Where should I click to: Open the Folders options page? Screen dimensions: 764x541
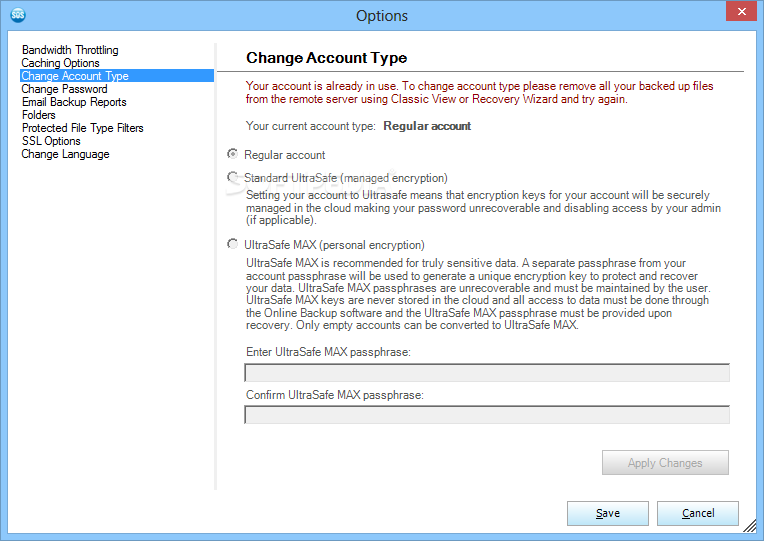pos(38,115)
